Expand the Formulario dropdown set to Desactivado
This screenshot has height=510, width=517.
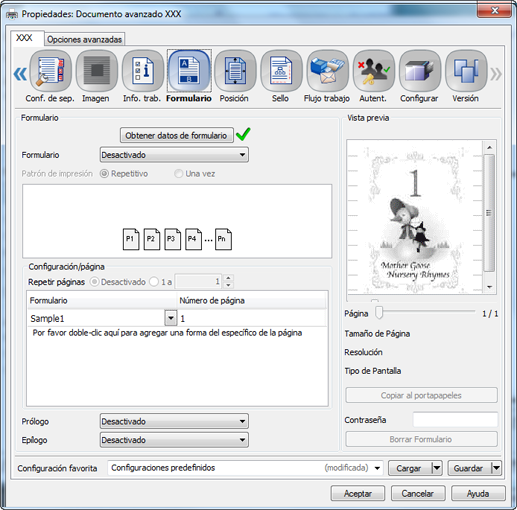[174, 155]
